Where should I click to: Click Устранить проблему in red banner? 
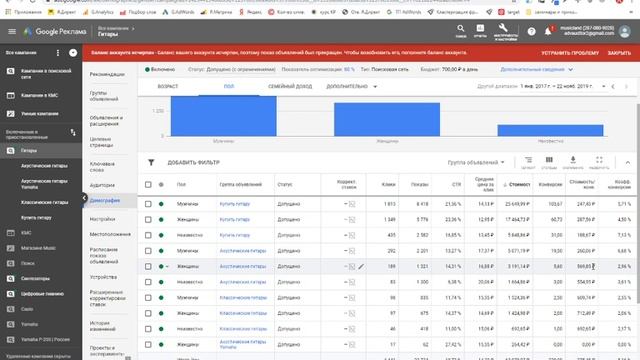coord(570,53)
